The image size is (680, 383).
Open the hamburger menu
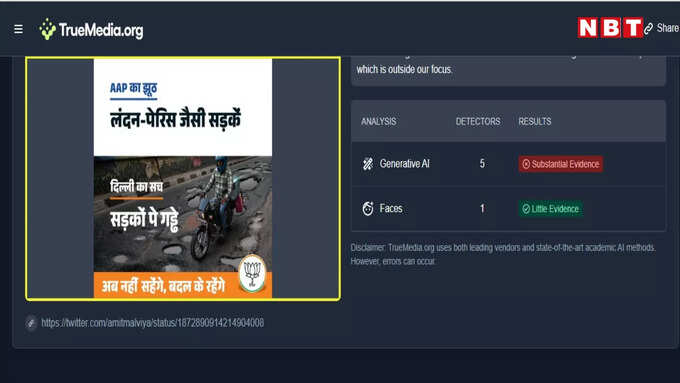tap(18, 29)
